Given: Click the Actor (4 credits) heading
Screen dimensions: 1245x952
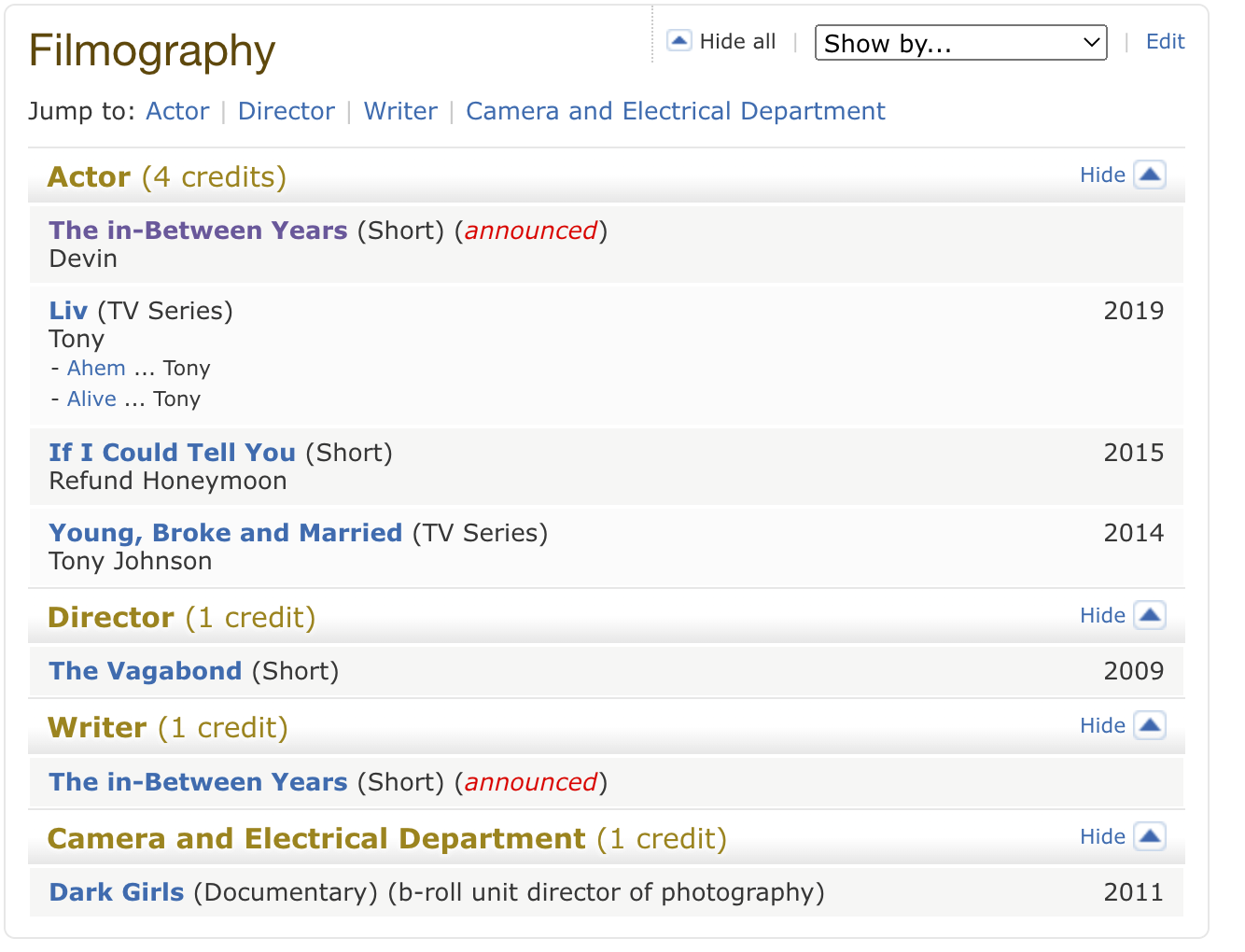Looking at the screenshot, I should point(167,177).
